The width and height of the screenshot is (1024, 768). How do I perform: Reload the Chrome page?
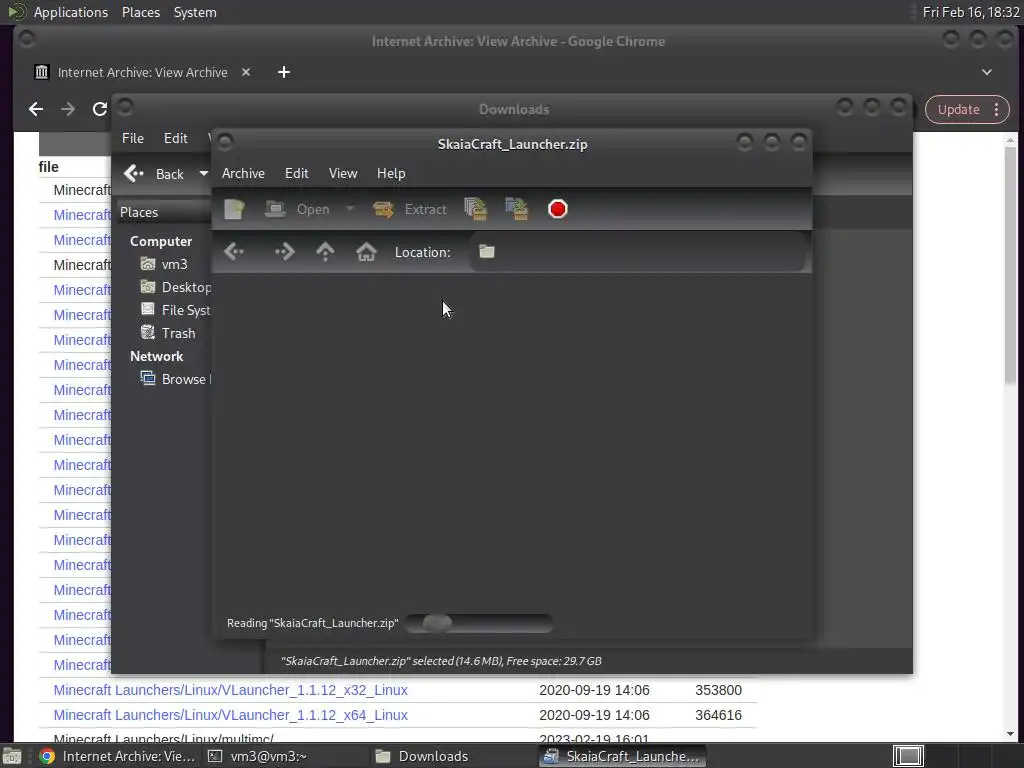click(99, 109)
